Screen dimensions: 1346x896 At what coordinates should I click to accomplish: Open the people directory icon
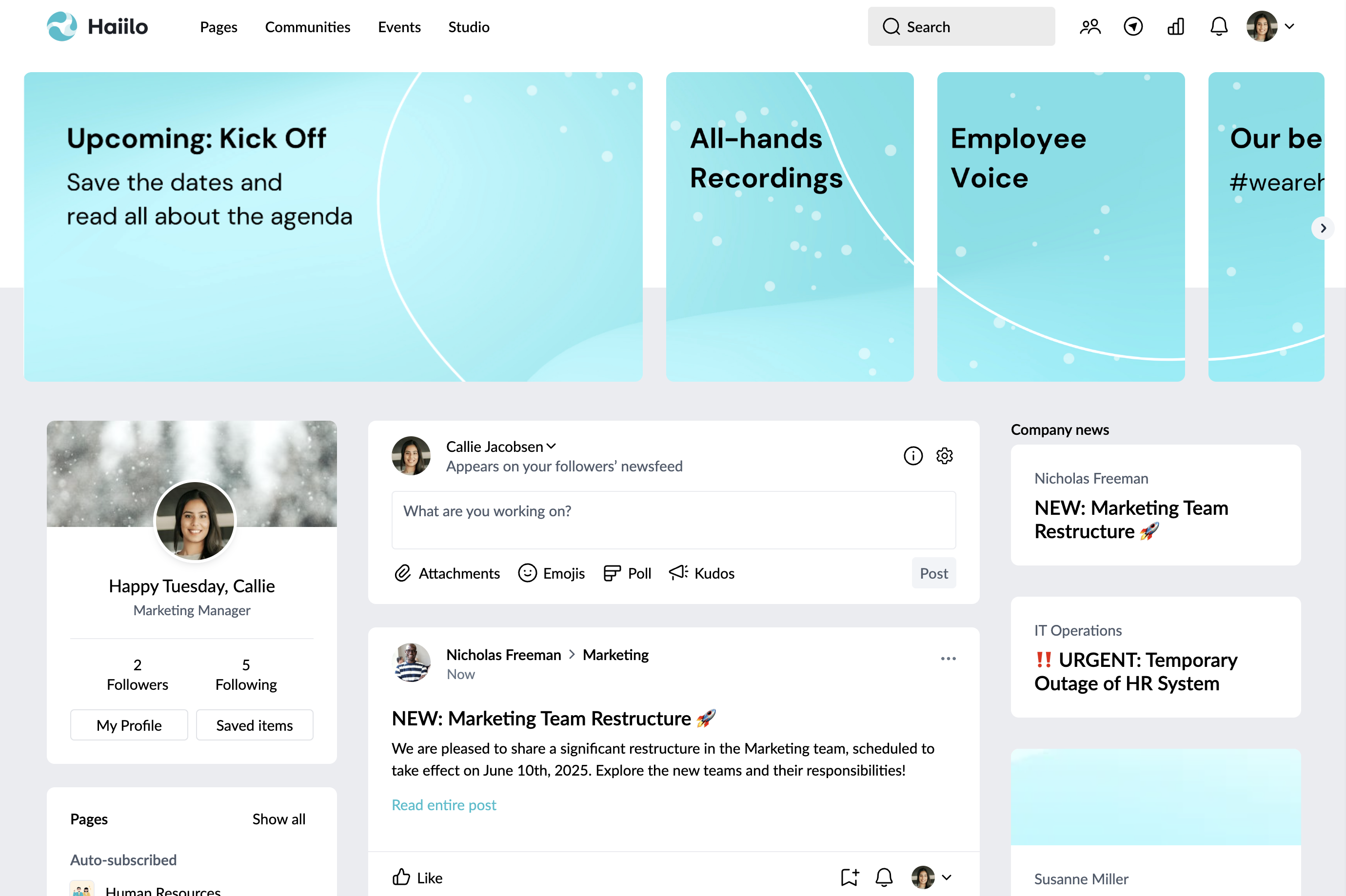pyautogui.click(x=1090, y=27)
